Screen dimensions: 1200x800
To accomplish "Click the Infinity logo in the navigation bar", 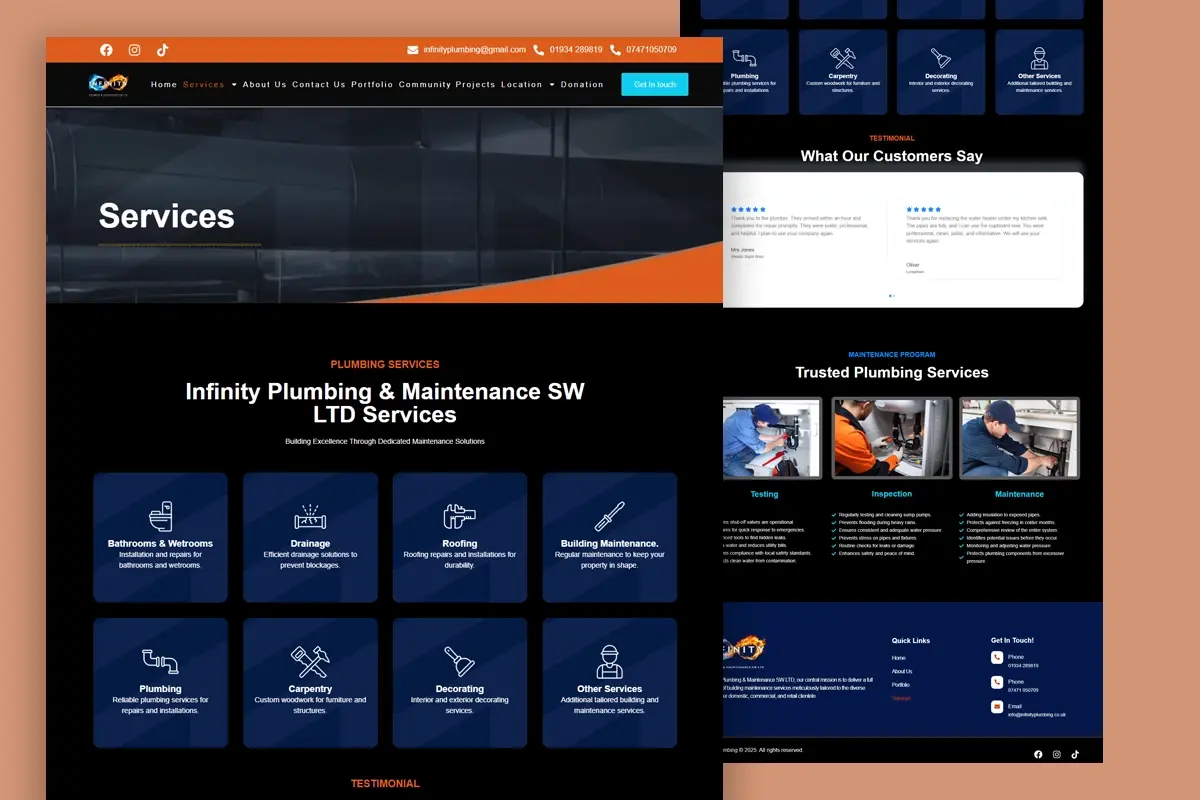I will click(108, 85).
